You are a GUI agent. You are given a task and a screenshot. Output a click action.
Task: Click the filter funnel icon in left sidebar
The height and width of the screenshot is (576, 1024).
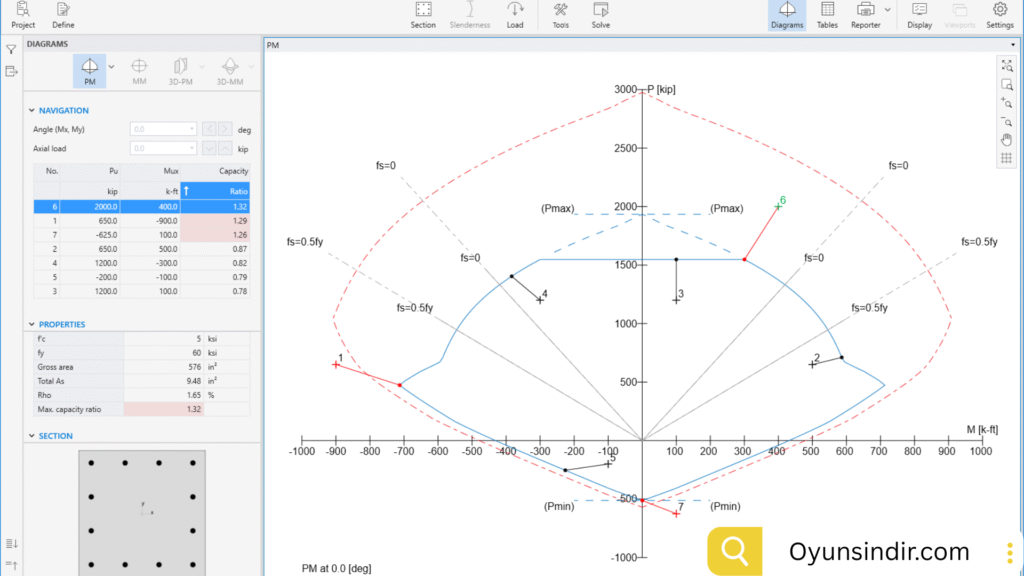[11, 49]
